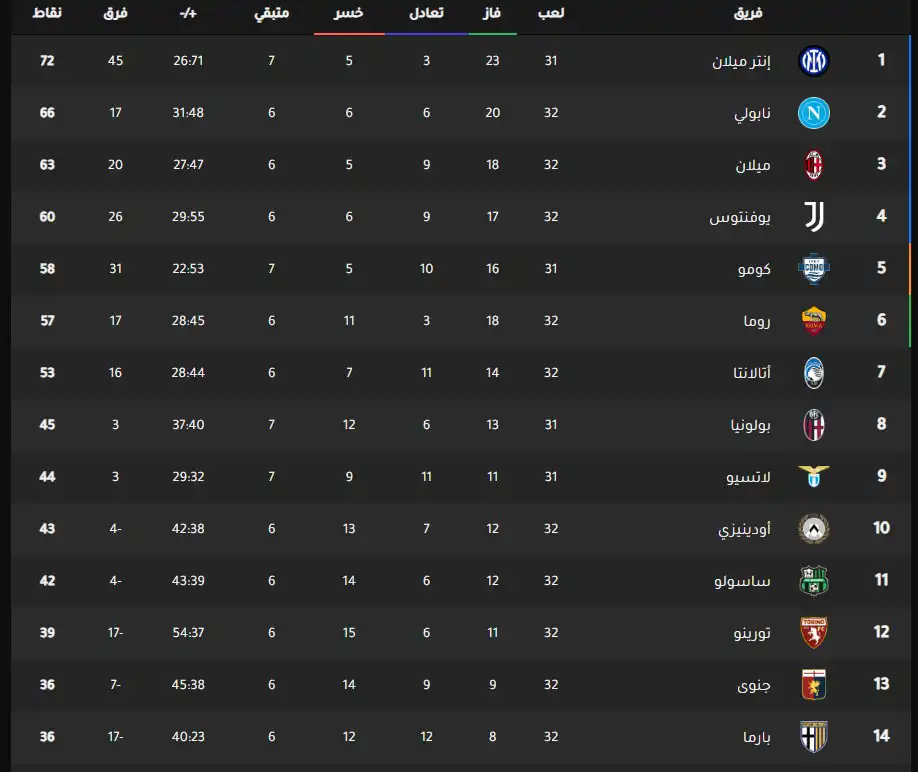Click the Napoli club crest
Image resolution: width=918 pixels, height=772 pixels.
coord(814,113)
